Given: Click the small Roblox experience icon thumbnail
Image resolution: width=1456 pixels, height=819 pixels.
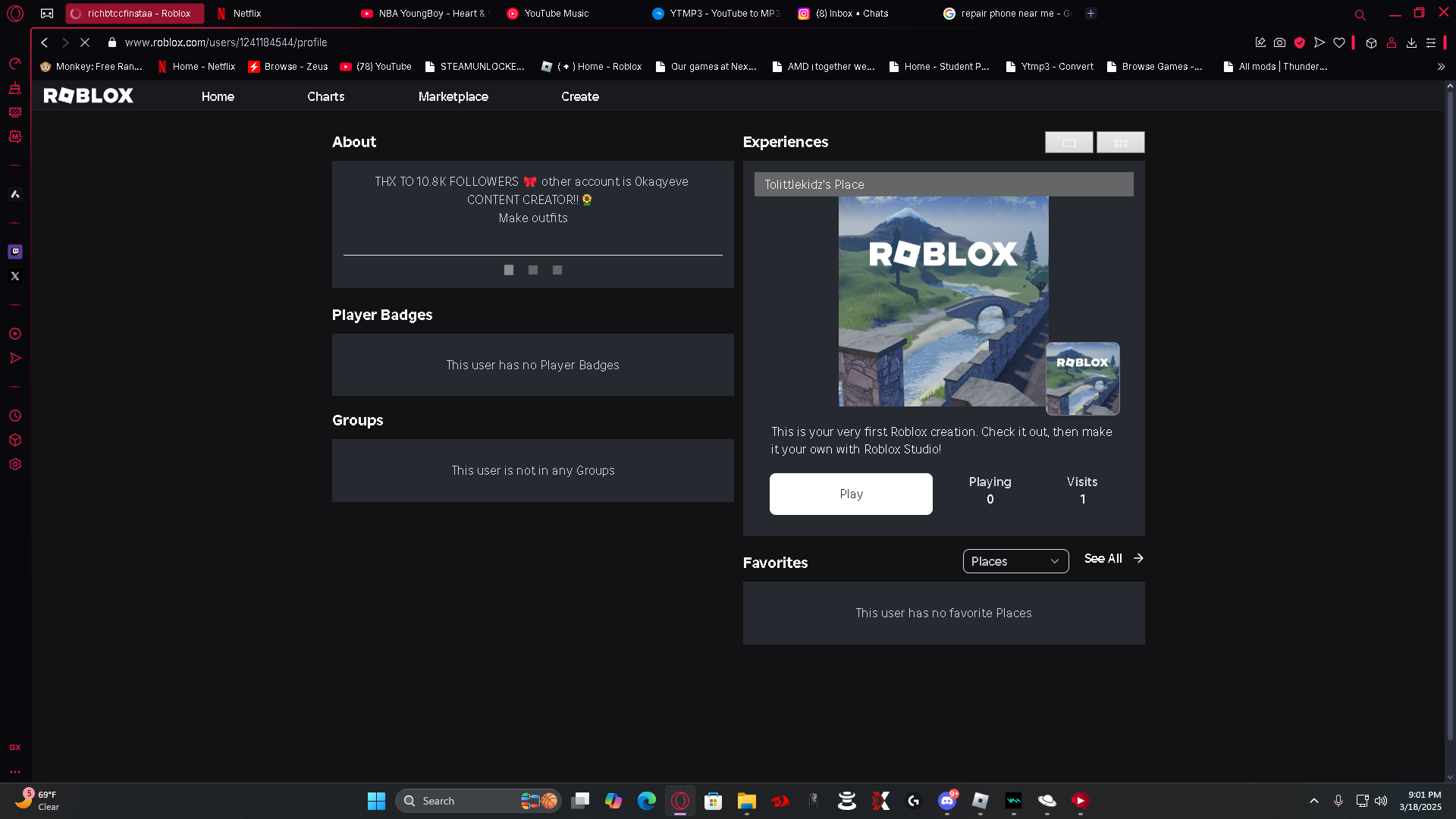Looking at the screenshot, I should pos(1083,378).
